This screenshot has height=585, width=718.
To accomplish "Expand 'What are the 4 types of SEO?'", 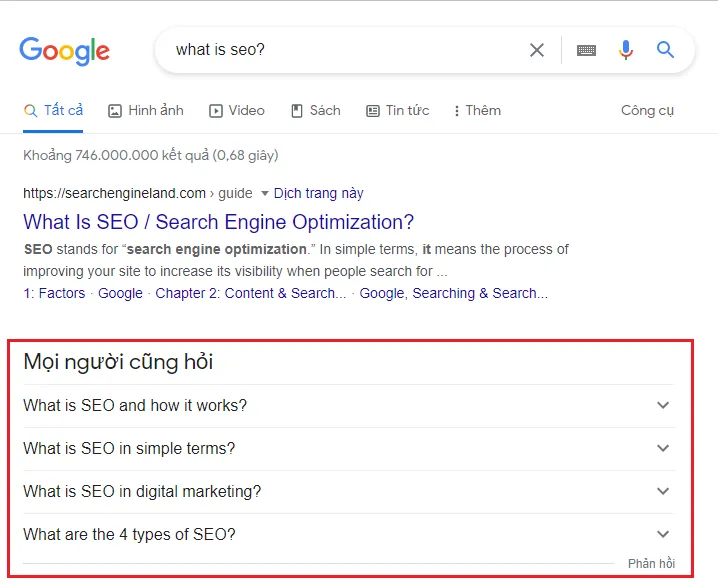I will click(x=349, y=535).
